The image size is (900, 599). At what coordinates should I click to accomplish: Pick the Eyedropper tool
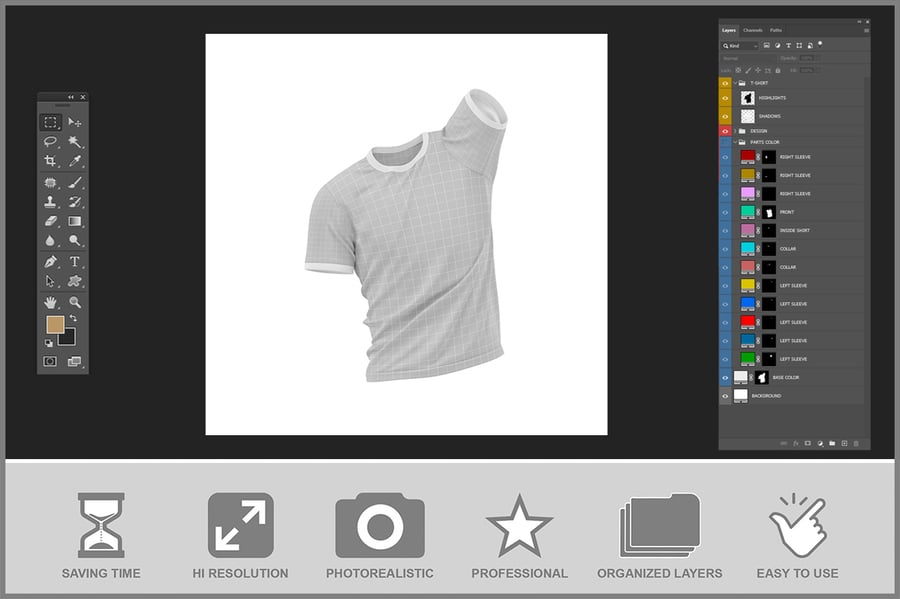(75, 161)
